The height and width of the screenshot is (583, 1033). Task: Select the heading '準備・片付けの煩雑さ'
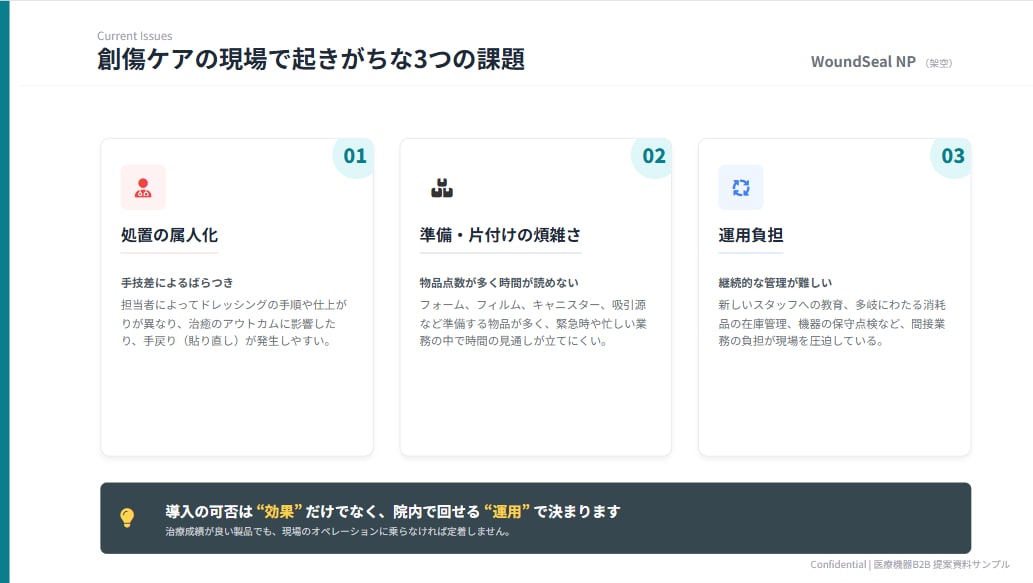point(501,235)
